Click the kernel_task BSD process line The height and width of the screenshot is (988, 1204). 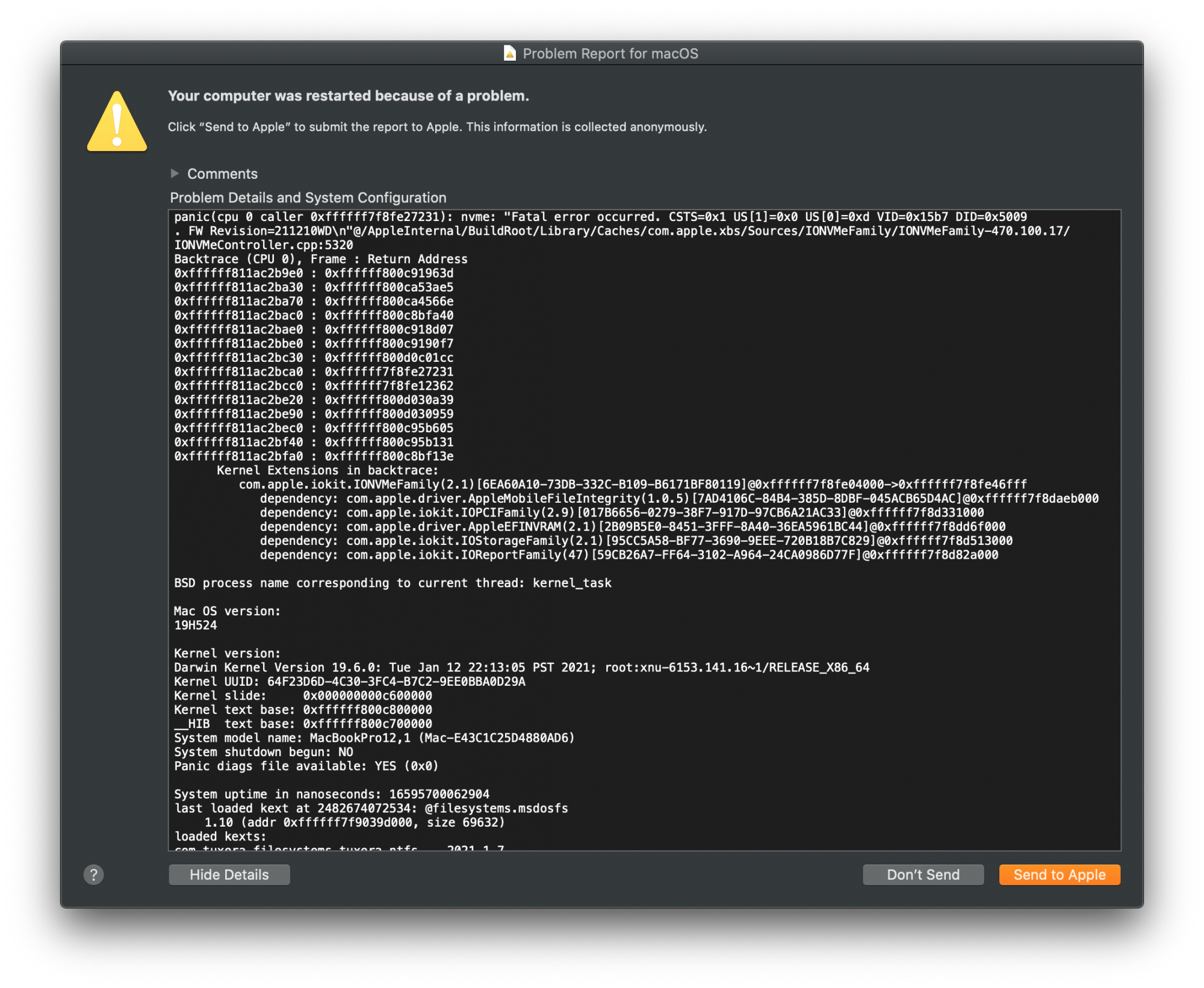pyautogui.click(x=392, y=582)
